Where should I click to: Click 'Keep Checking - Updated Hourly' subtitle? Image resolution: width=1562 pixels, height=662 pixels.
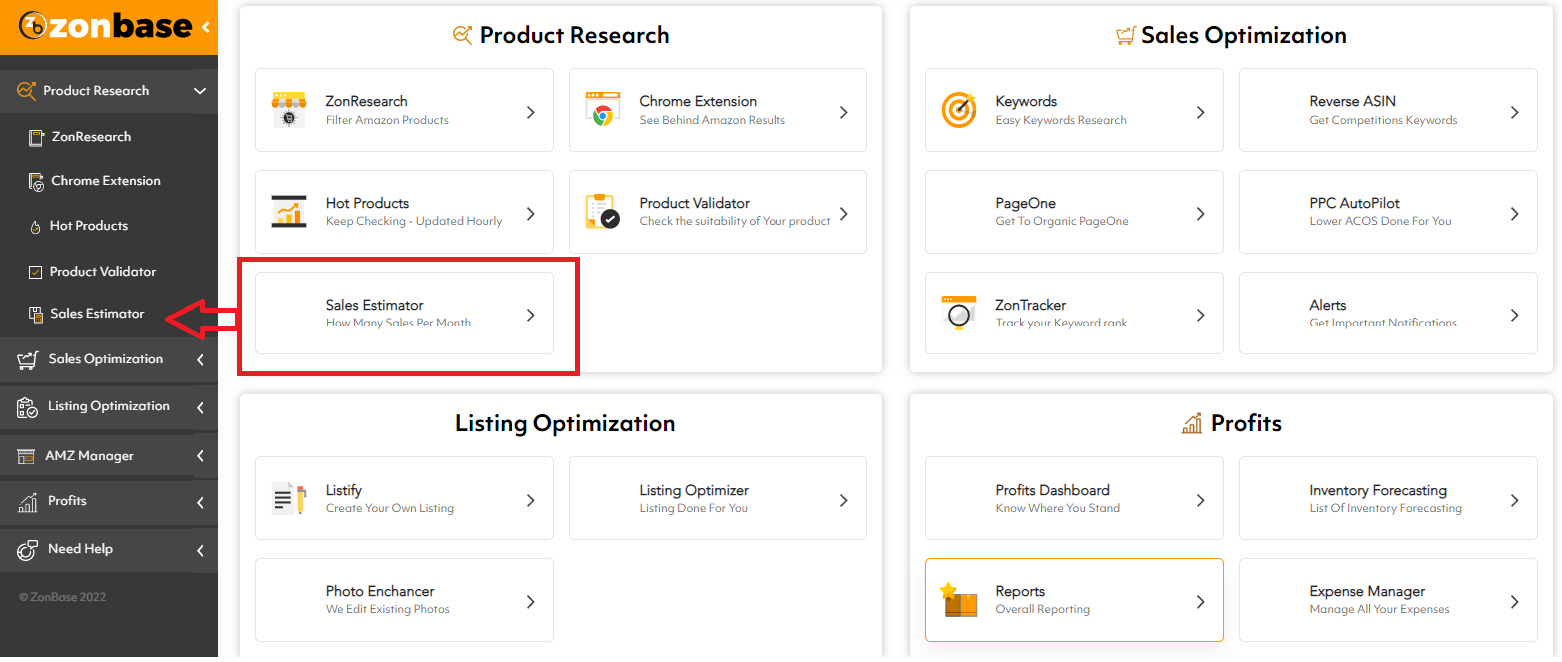point(414,221)
